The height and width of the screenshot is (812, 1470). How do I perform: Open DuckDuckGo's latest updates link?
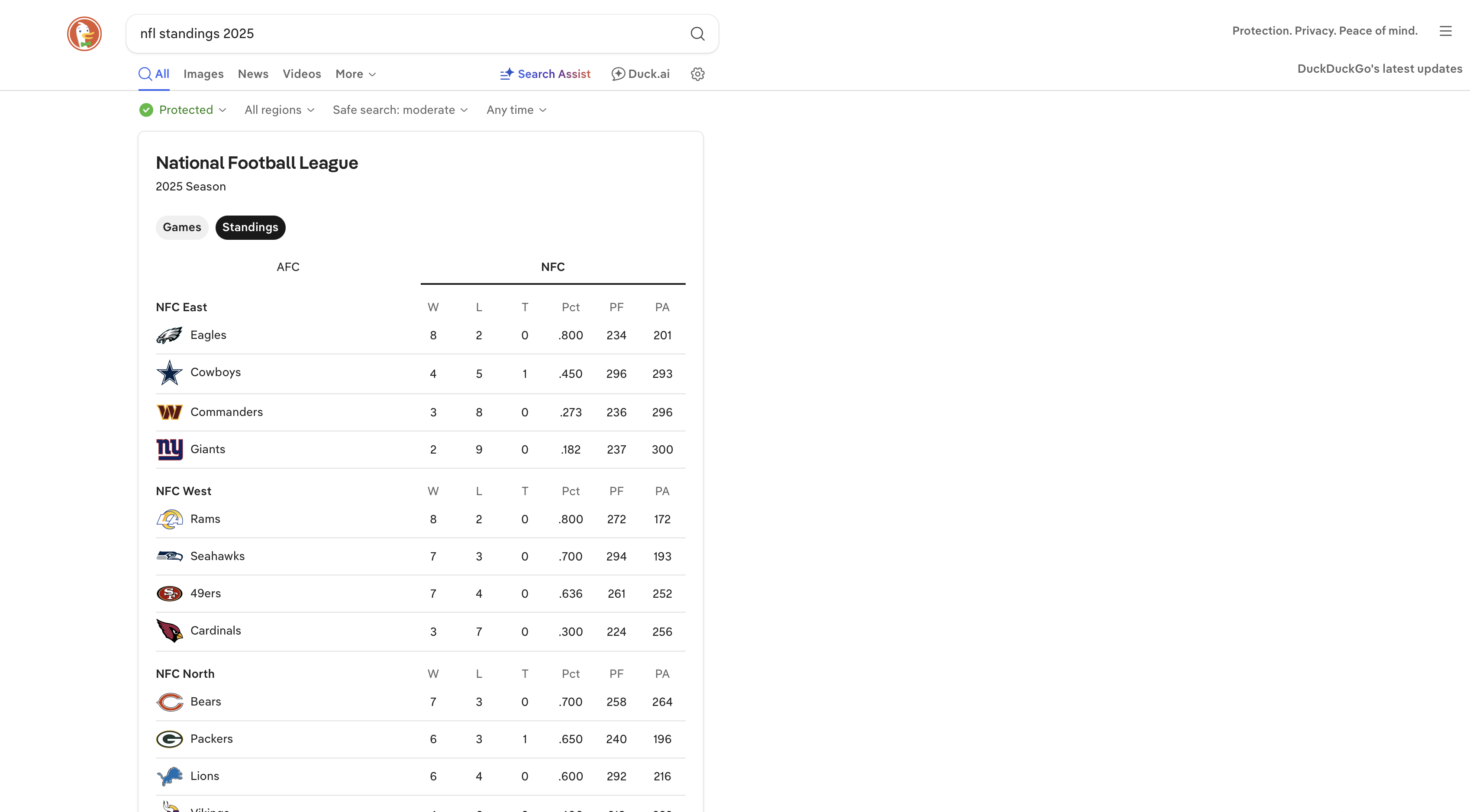(x=1380, y=68)
